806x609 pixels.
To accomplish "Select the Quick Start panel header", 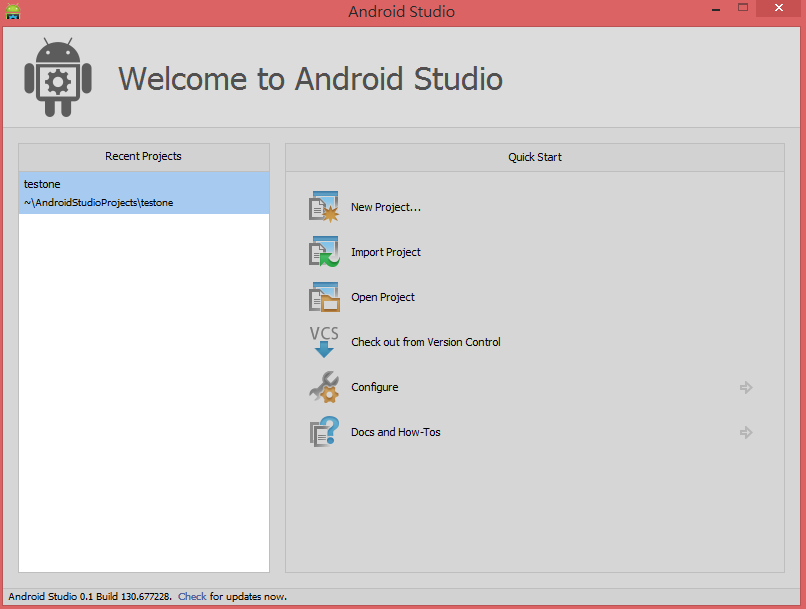I will pyautogui.click(x=534, y=156).
